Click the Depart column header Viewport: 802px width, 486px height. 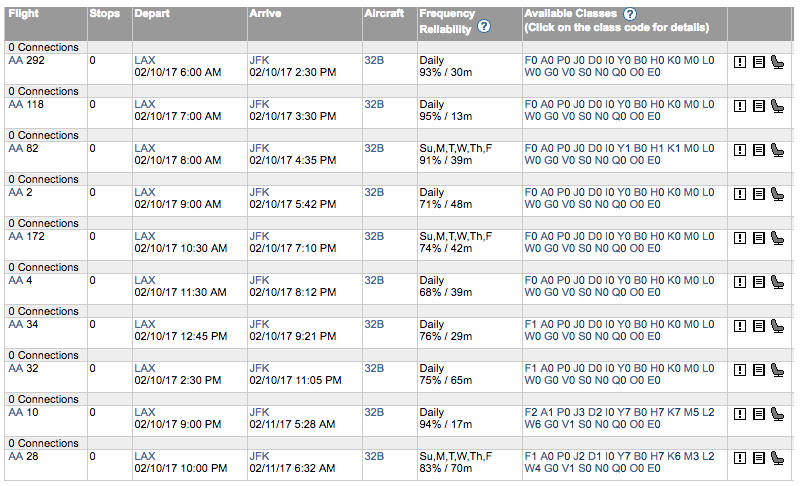pos(152,14)
